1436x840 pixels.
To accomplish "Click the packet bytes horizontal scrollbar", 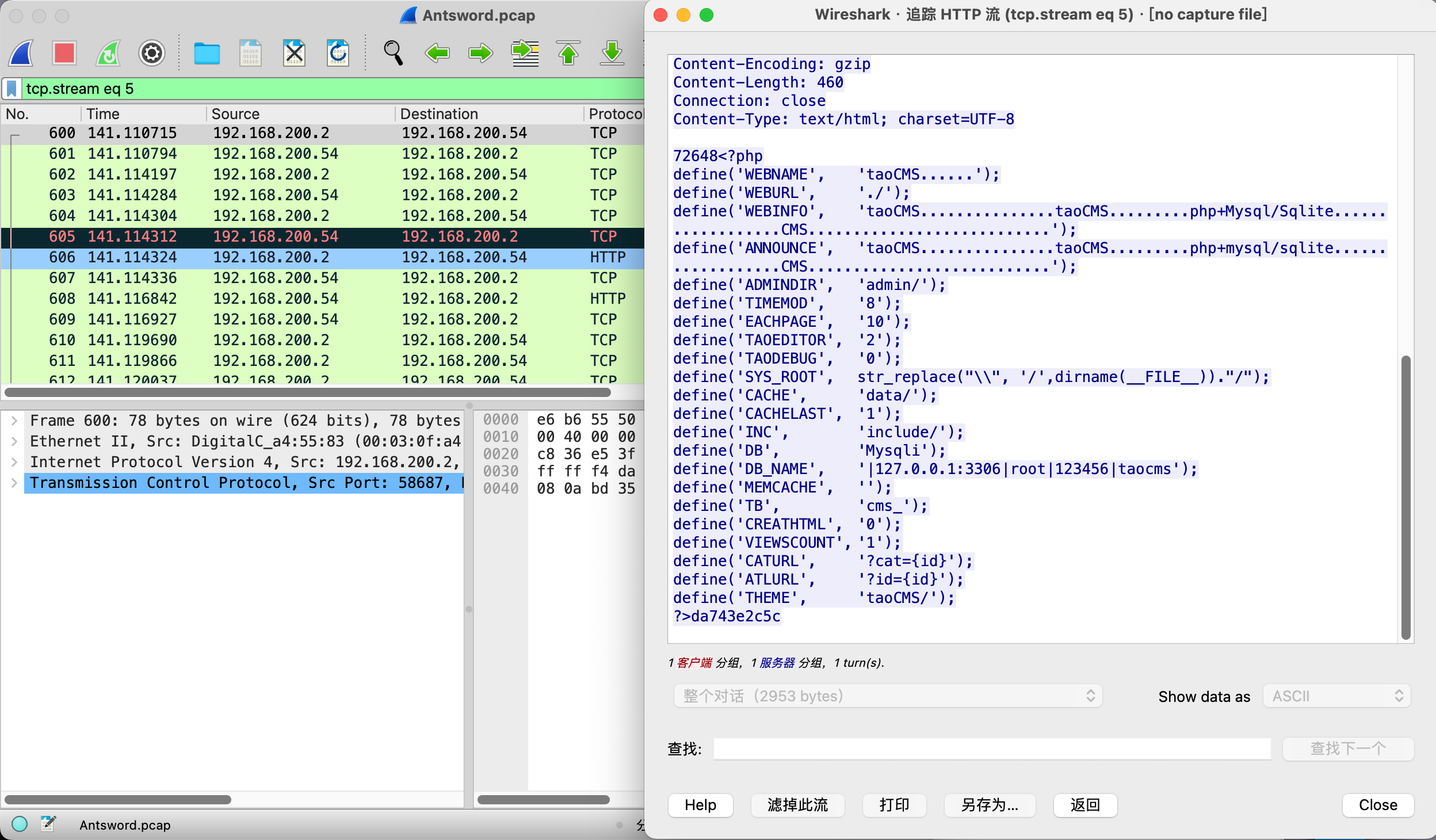I will 544,800.
